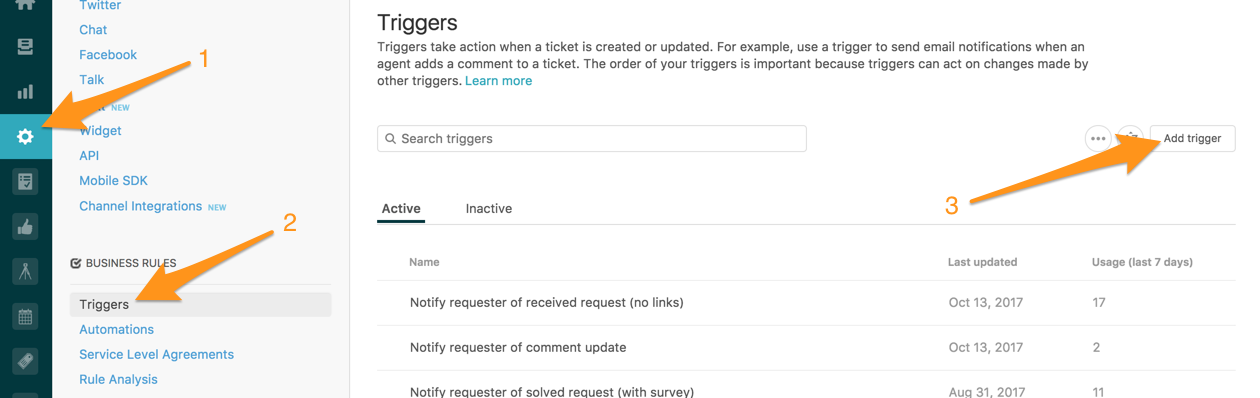Open the compass-shaped icon in sidebar
The image size is (1260, 398).
(26, 271)
